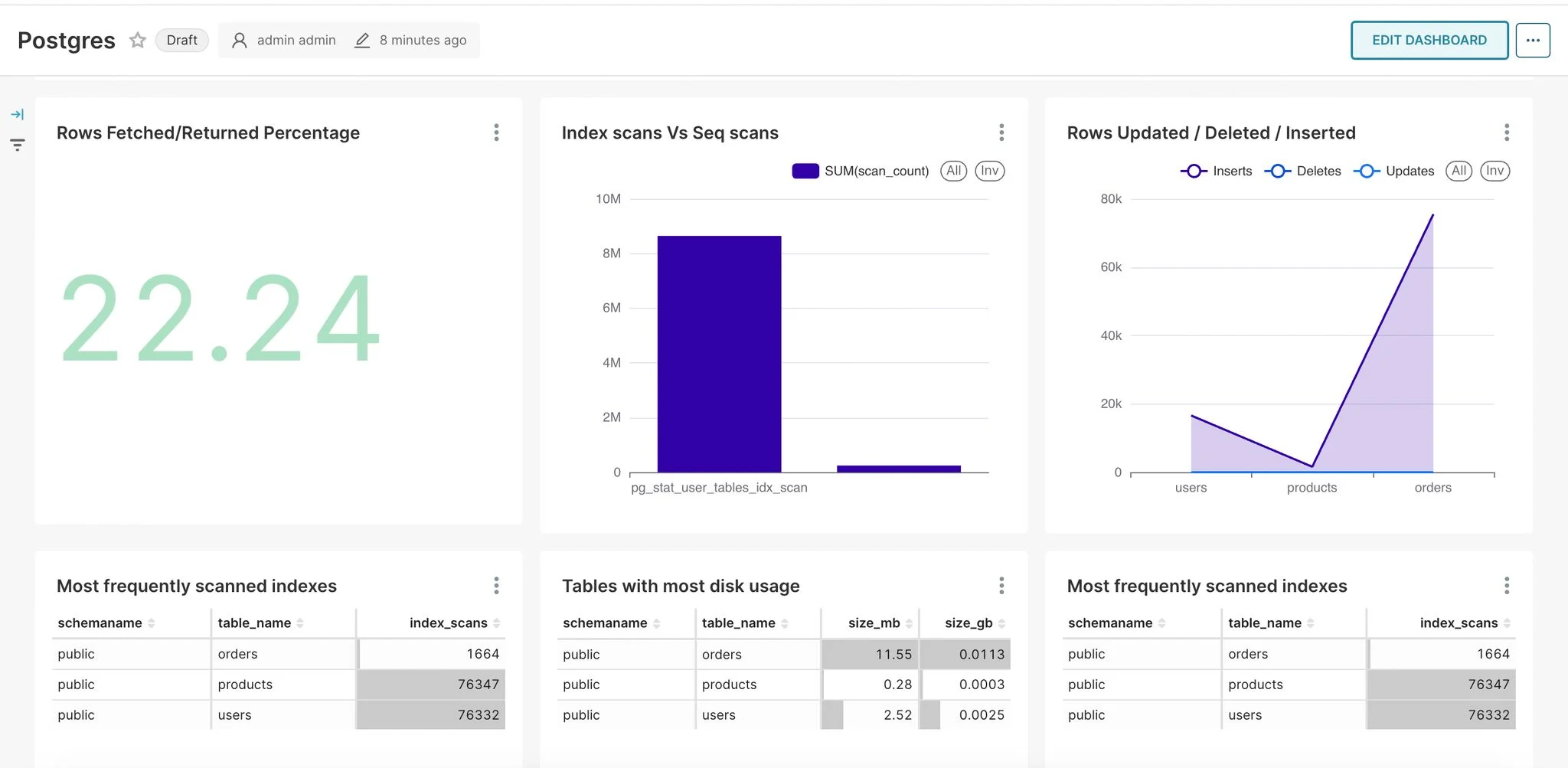Toggle the SUM(scan_count) legend item
Viewport: 1568px width, 768px height.
pos(860,171)
